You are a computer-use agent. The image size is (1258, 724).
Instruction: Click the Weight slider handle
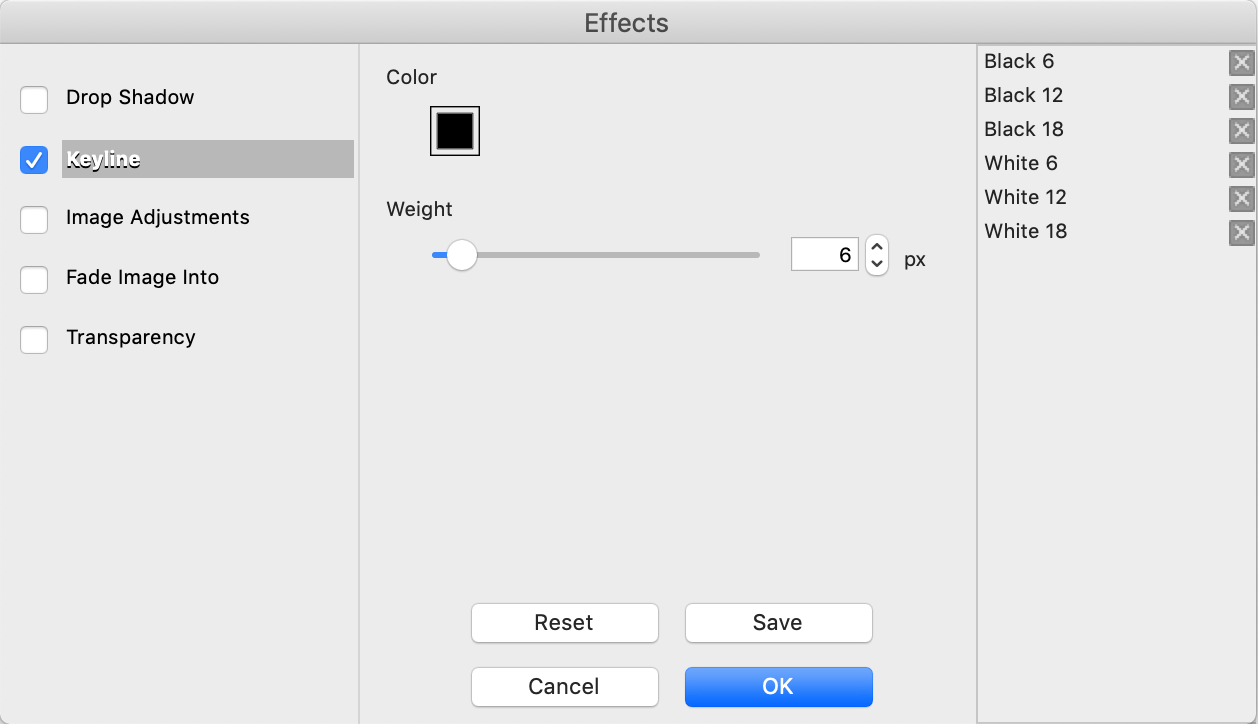461,255
